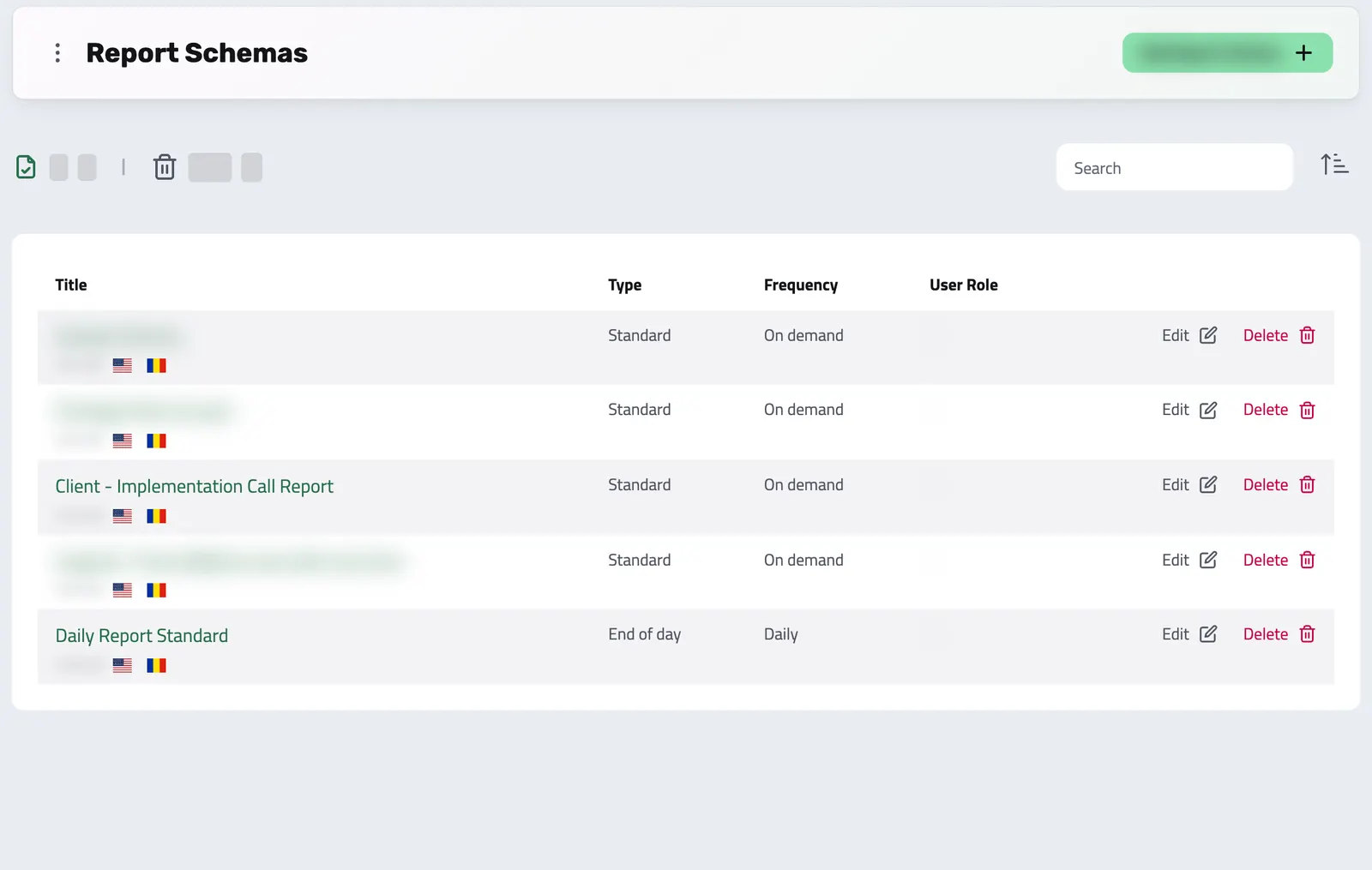Click the 'End of day' type cell
This screenshot has height=870, width=1372.
(x=644, y=634)
